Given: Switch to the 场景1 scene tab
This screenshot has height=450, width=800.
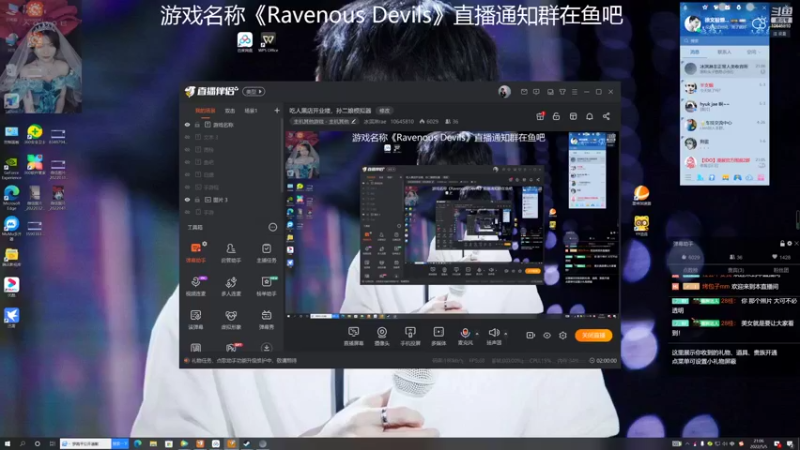Looking at the screenshot, I should click(251, 111).
